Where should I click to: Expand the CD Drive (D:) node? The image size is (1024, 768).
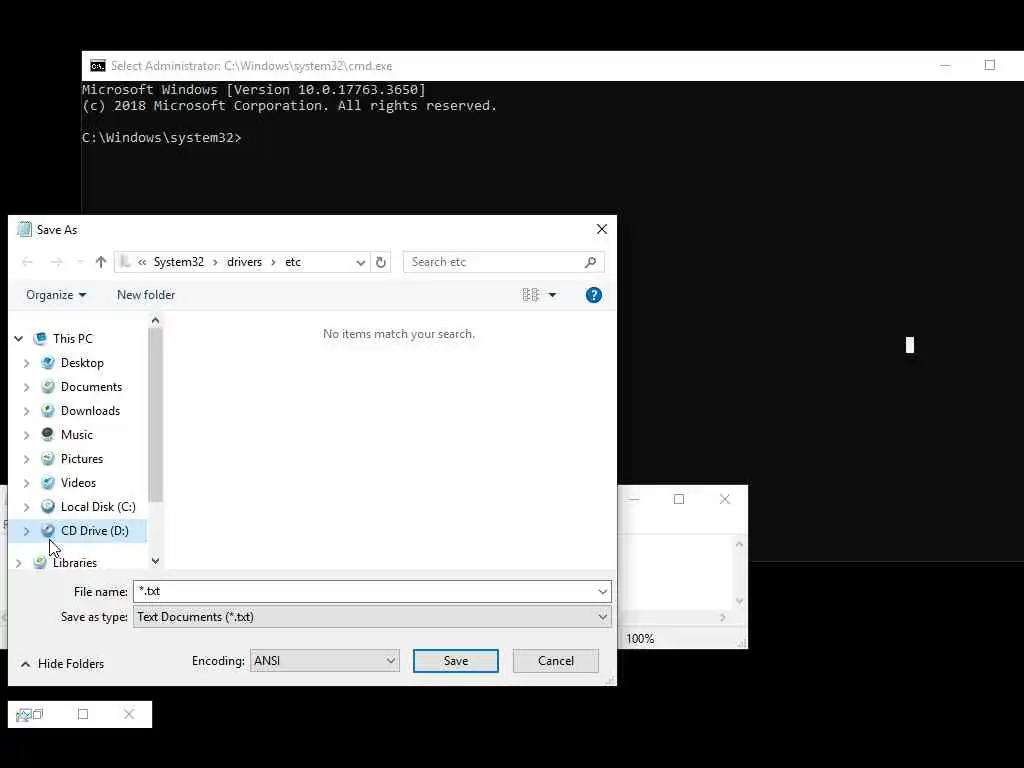(x=27, y=531)
